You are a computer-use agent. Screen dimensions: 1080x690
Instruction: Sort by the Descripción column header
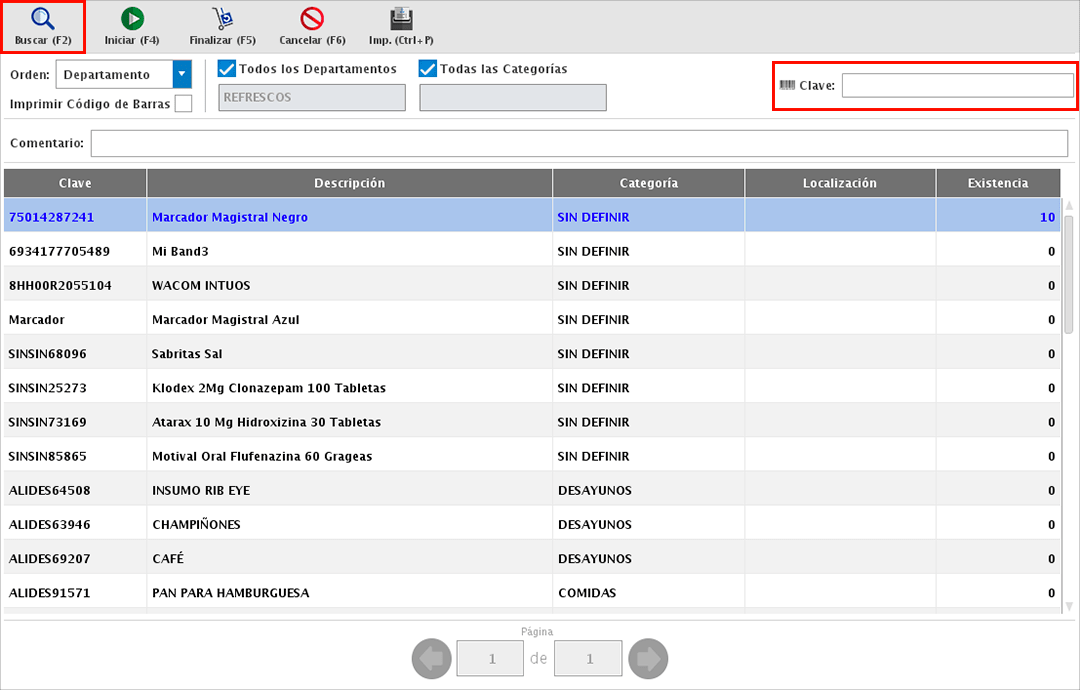coord(349,183)
